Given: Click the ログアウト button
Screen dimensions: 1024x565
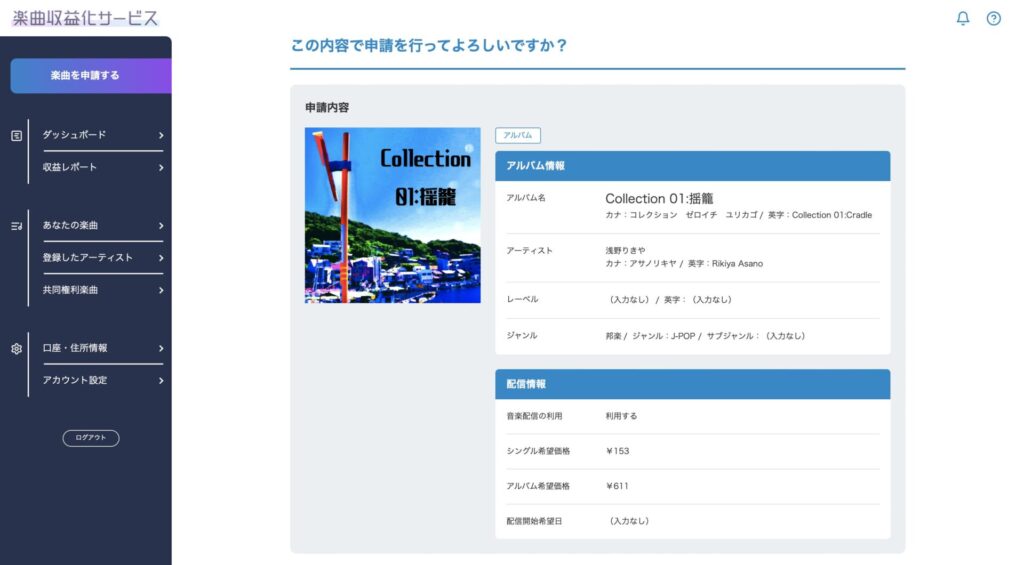Looking at the screenshot, I should [91, 438].
